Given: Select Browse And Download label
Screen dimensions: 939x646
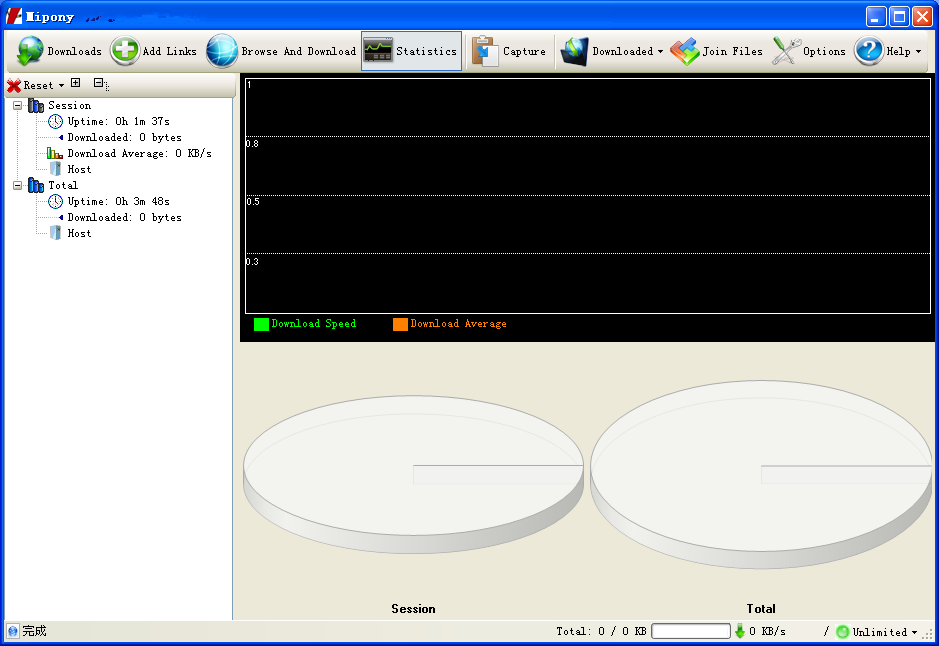Looking at the screenshot, I should pos(299,51).
